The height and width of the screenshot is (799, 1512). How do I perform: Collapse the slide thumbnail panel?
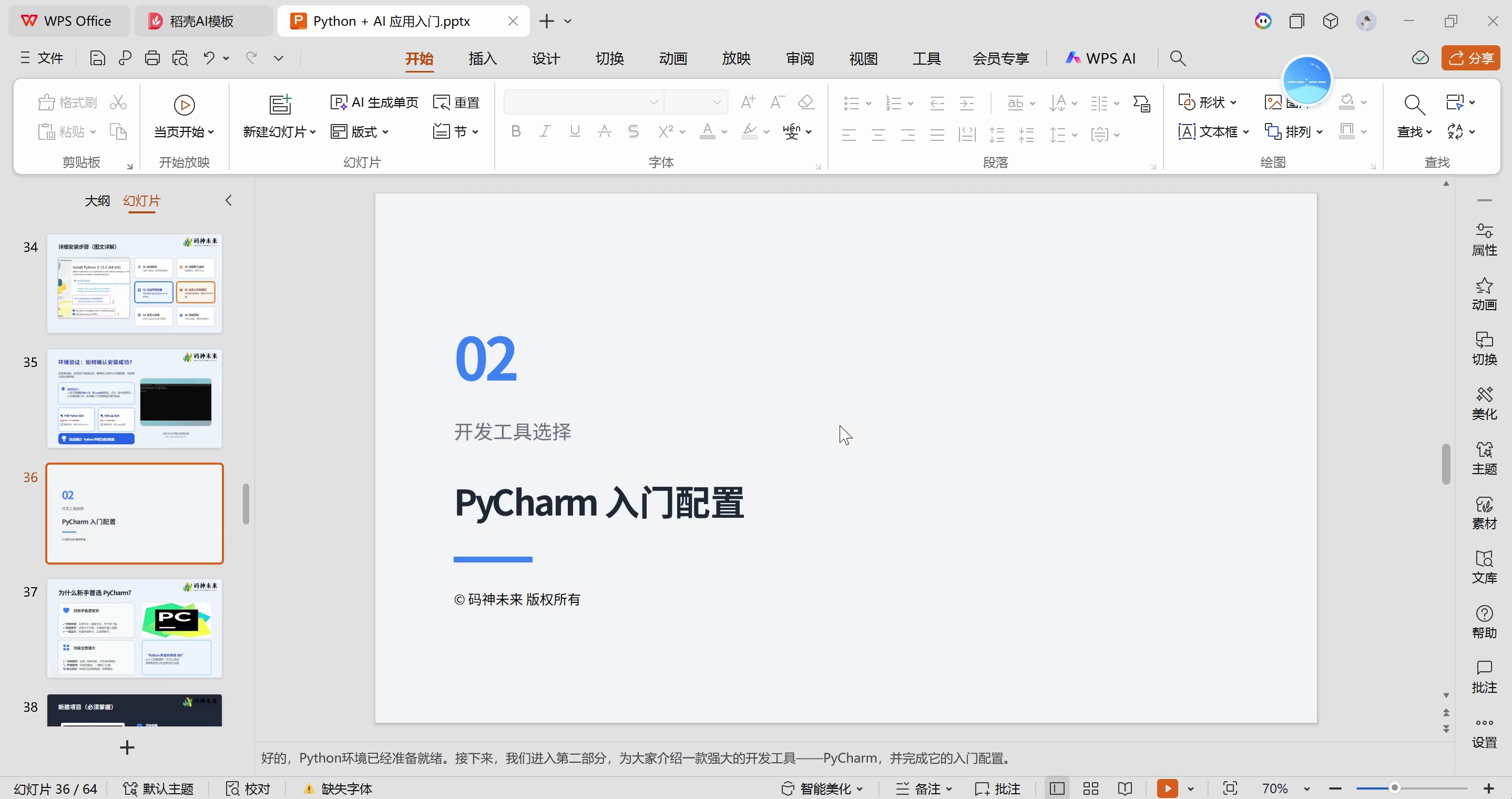point(228,201)
